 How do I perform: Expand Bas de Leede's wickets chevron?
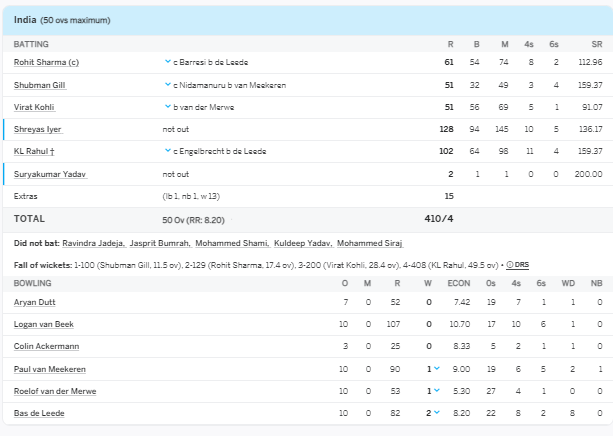[x=437, y=413]
